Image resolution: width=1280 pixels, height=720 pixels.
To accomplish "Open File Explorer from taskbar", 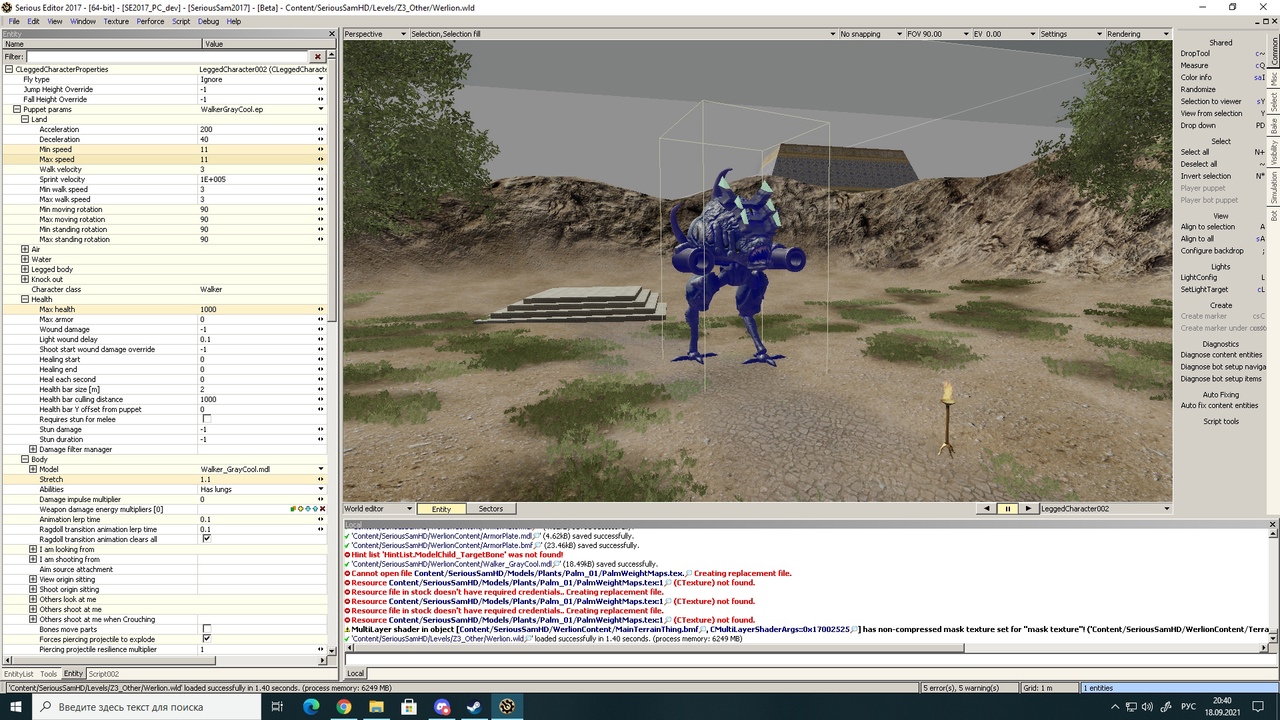I will click(x=377, y=707).
